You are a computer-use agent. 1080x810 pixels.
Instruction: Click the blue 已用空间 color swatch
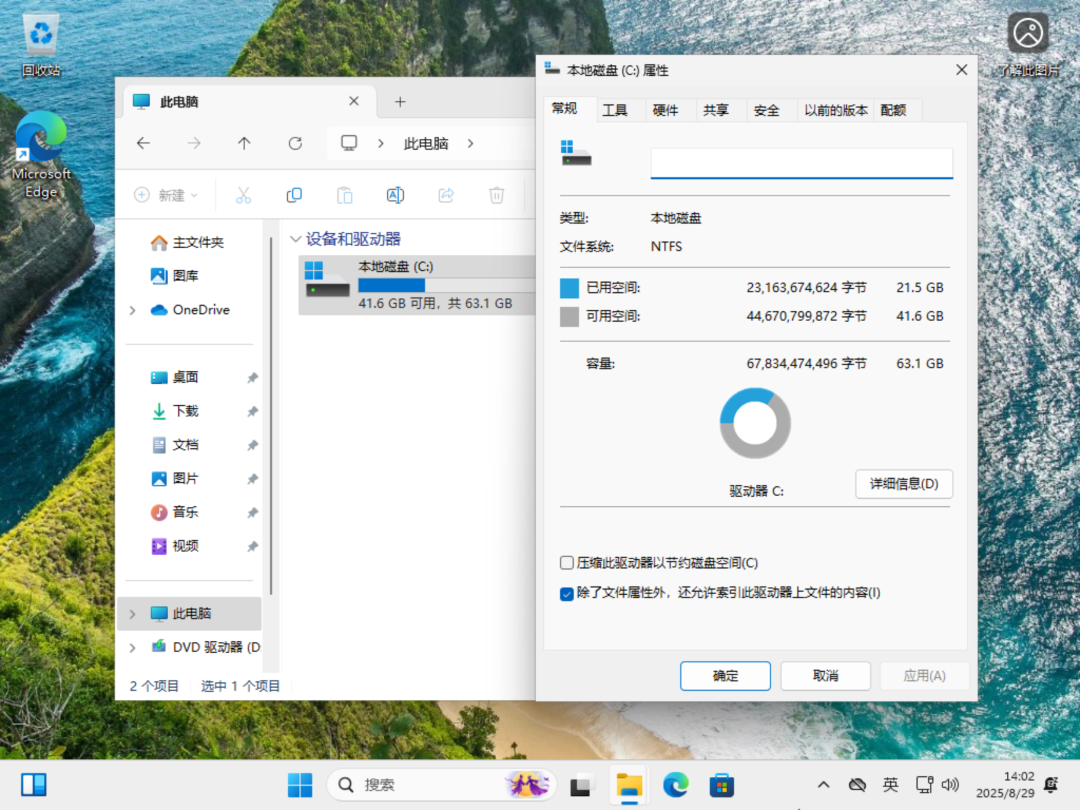(570, 288)
